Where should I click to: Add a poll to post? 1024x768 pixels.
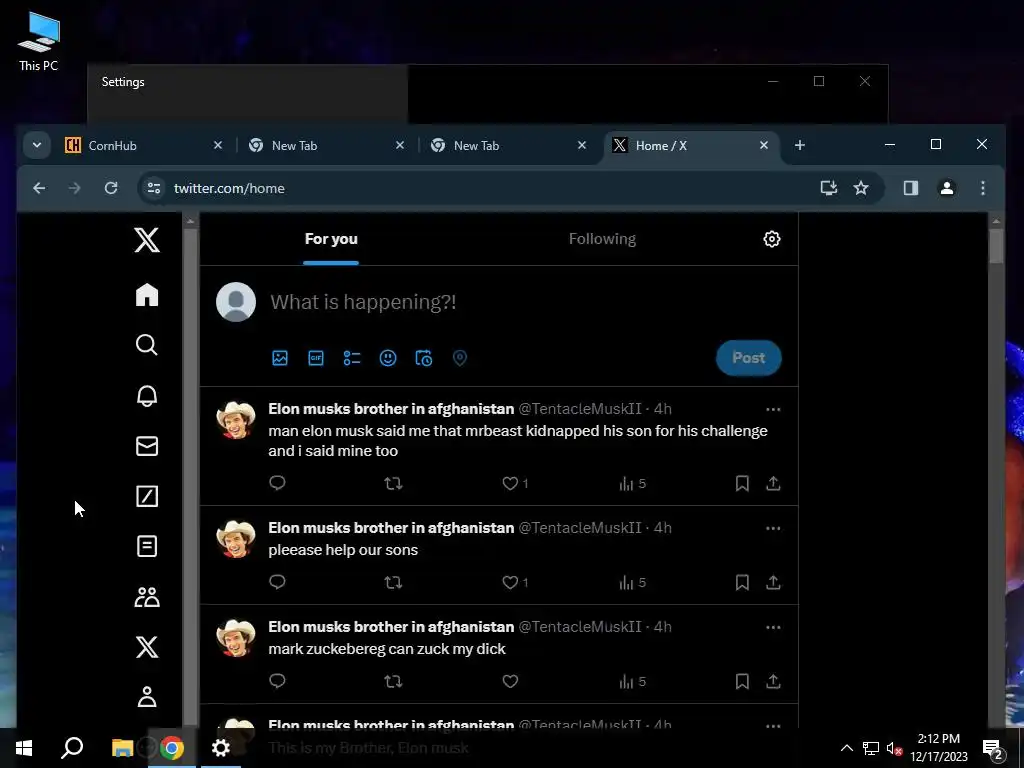click(x=352, y=358)
